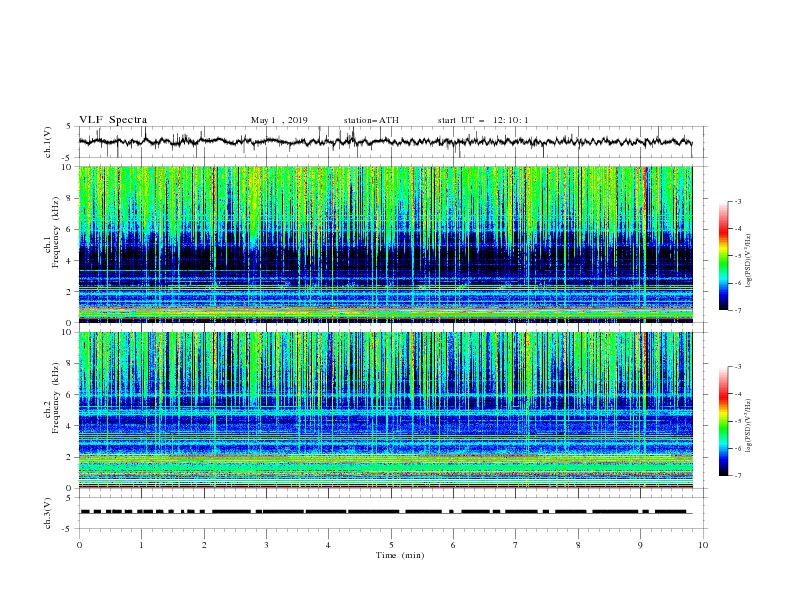
Task: Click the upper colorbar beside ch.1 spectrogram
Action: click(723, 256)
